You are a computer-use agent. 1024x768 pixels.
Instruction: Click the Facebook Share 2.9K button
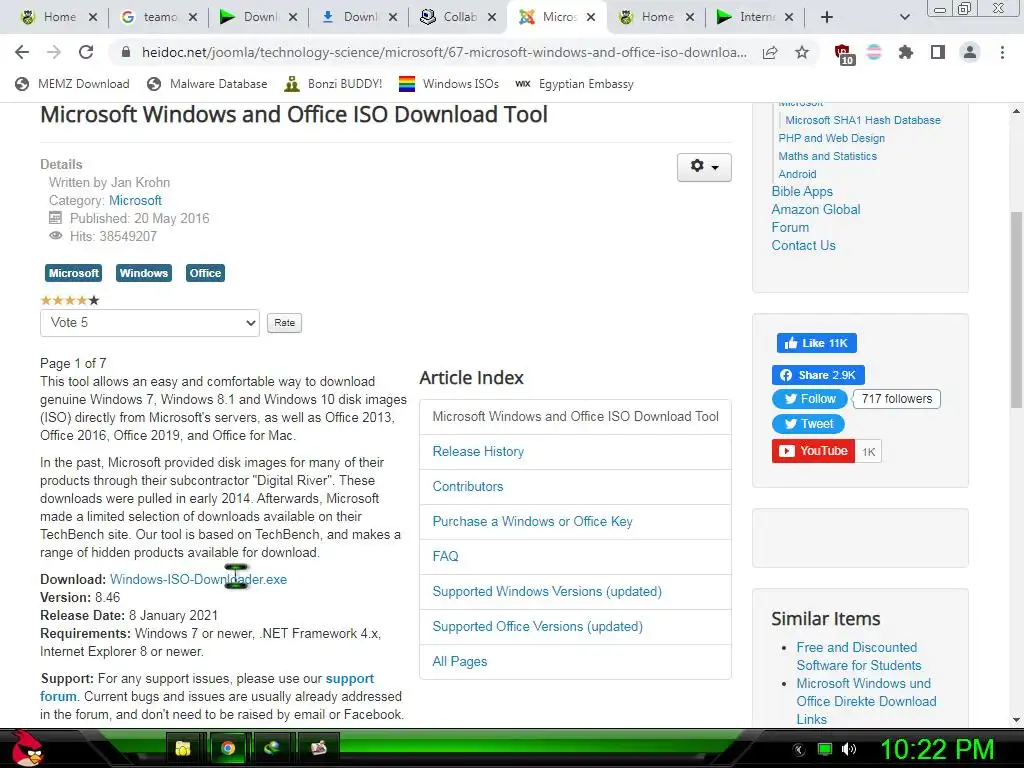point(818,375)
